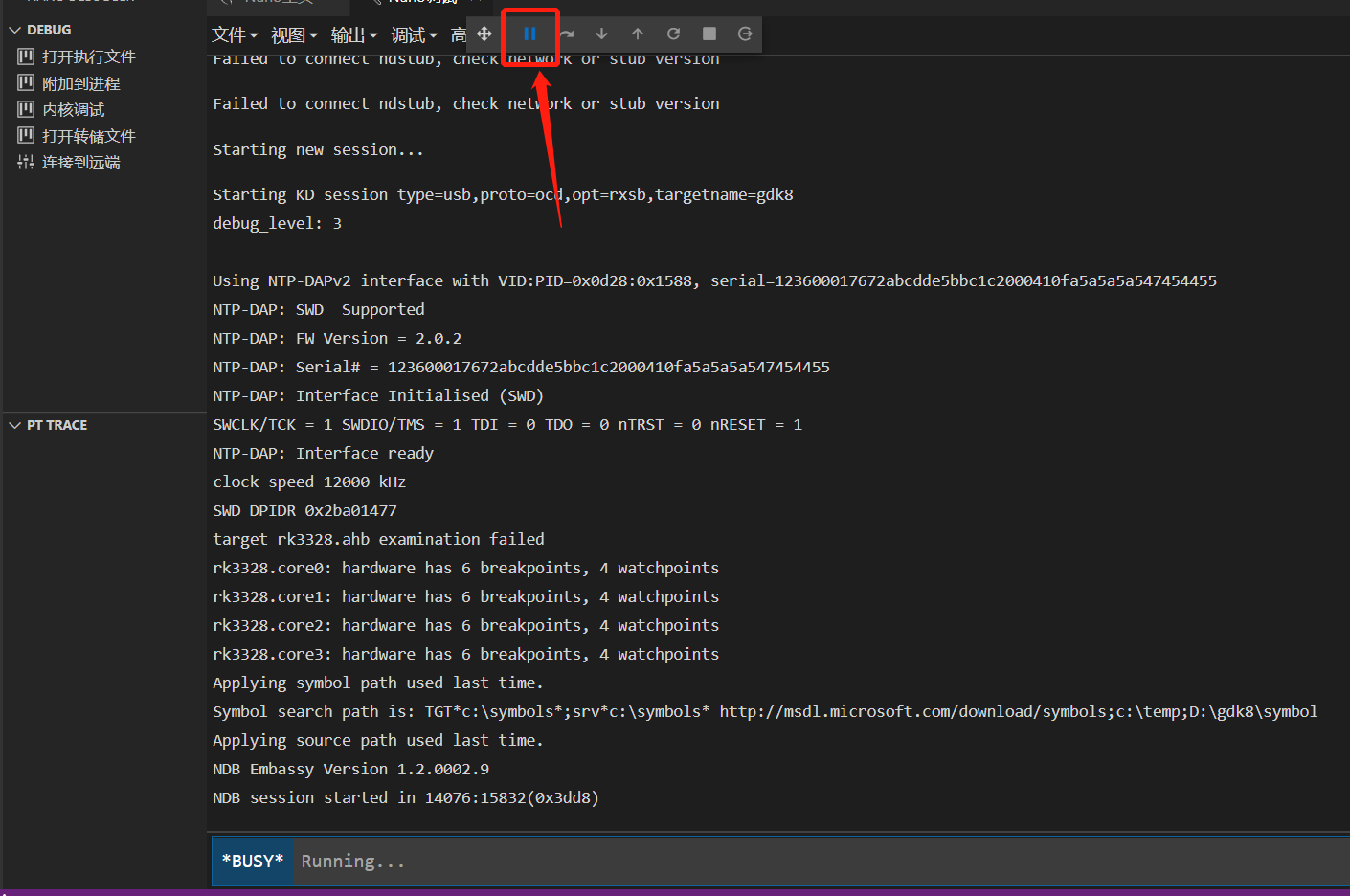1350x896 pixels.
Task: Expand the 调试 dropdown menu
Action: pos(414,35)
